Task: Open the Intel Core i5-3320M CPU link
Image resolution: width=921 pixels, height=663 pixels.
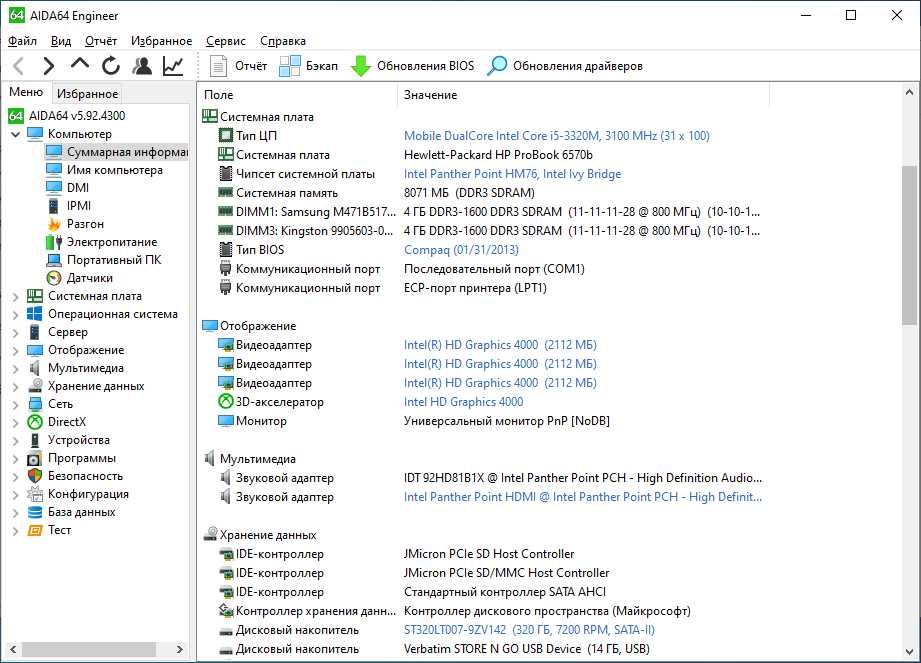Action: point(556,136)
